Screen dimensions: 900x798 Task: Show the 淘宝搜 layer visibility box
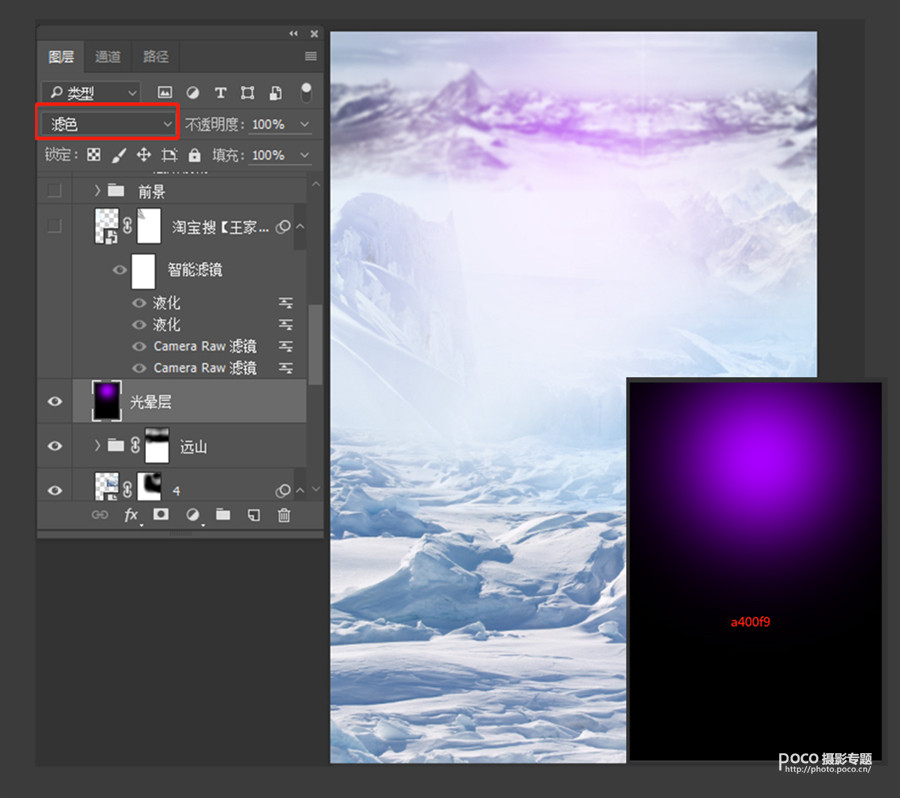[x=55, y=226]
